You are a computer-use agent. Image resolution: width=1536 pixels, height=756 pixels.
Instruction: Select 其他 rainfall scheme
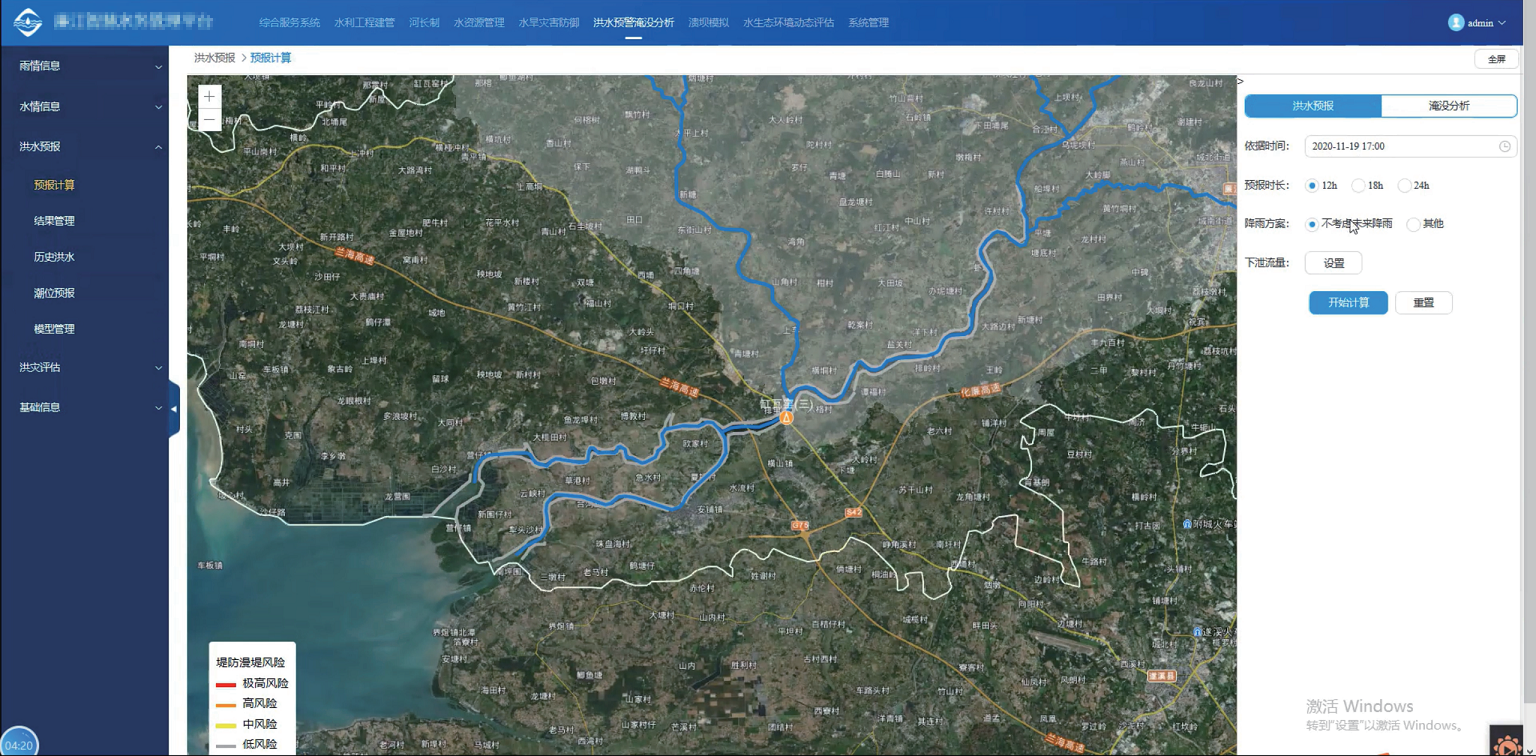click(x=1425, y=224)
